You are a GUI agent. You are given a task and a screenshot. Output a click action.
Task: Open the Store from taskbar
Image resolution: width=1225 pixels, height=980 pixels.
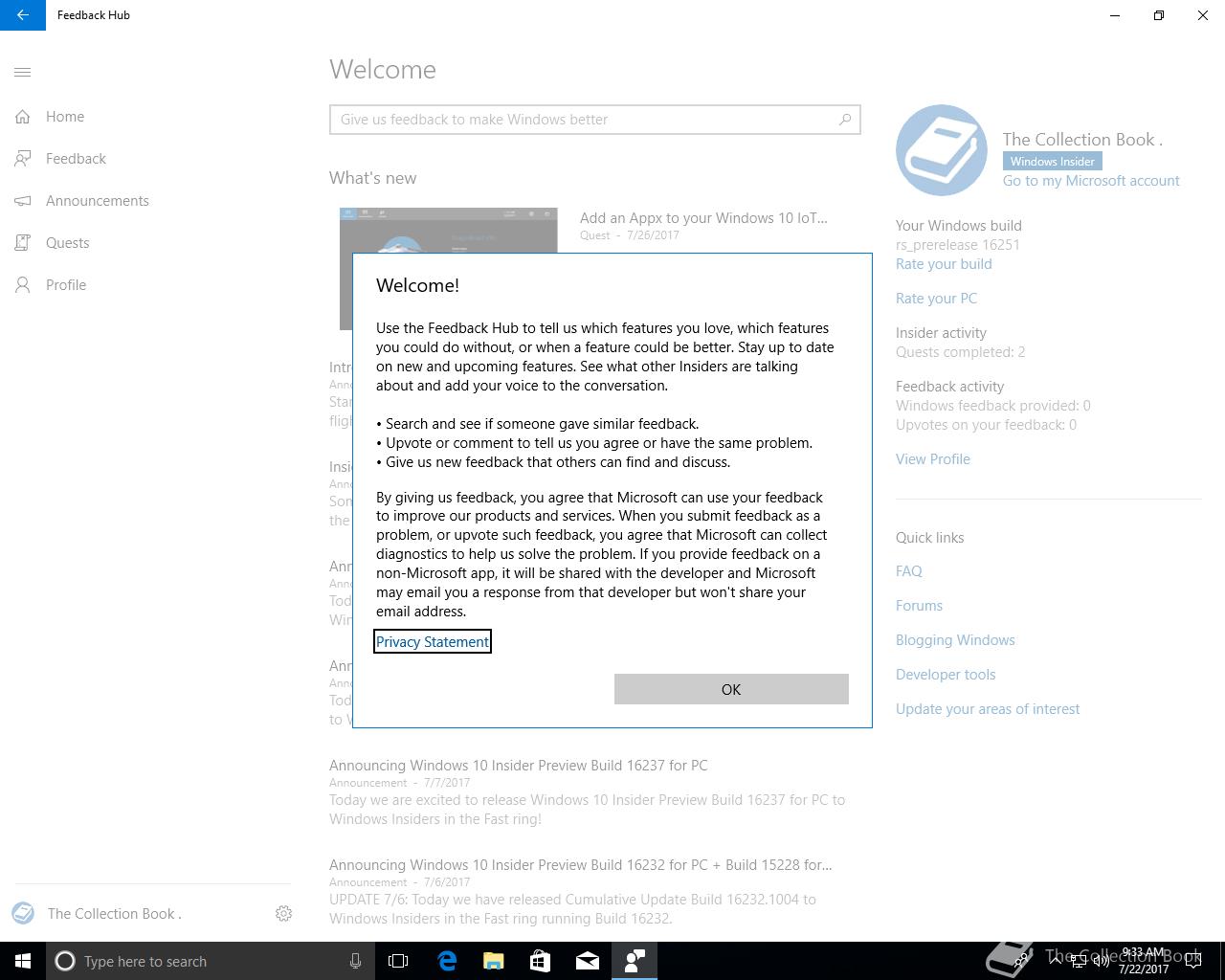click(x=541, y=961)
